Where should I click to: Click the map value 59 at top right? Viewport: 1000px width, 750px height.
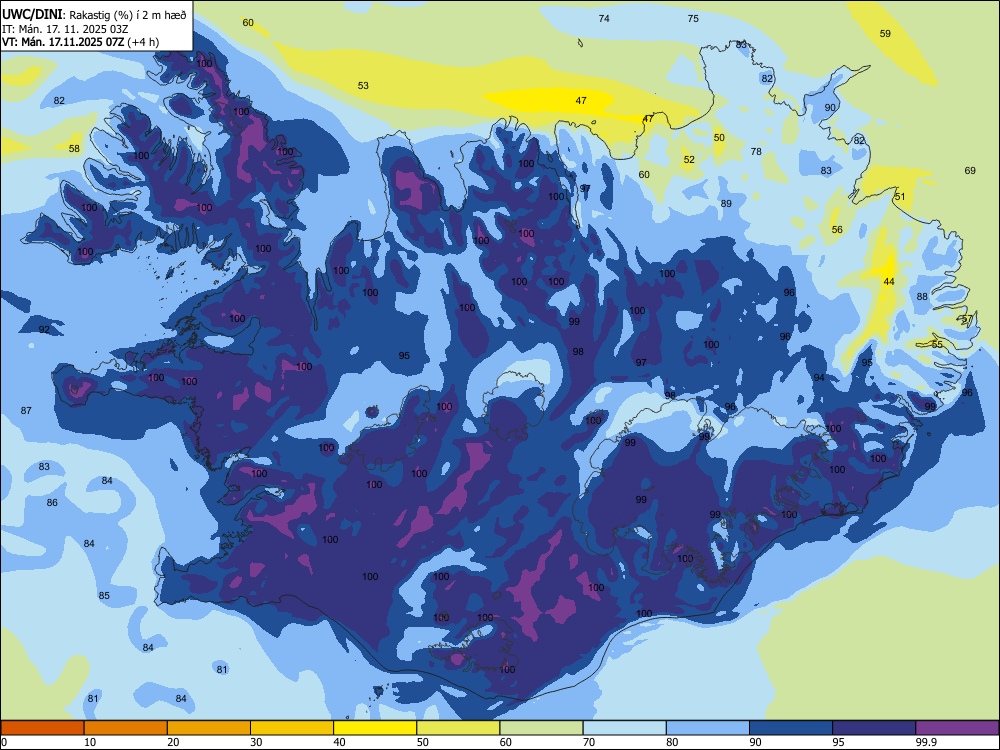[885, 33]
